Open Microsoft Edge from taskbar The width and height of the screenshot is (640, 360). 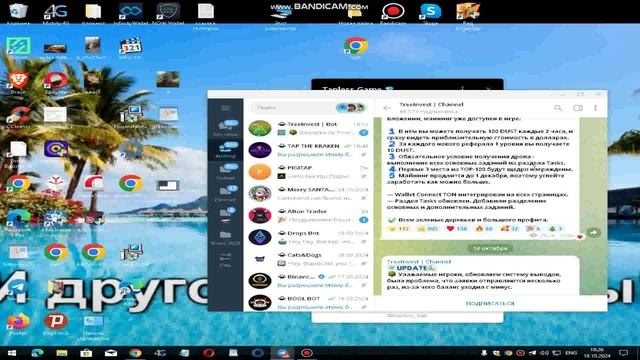click(37, 353)
